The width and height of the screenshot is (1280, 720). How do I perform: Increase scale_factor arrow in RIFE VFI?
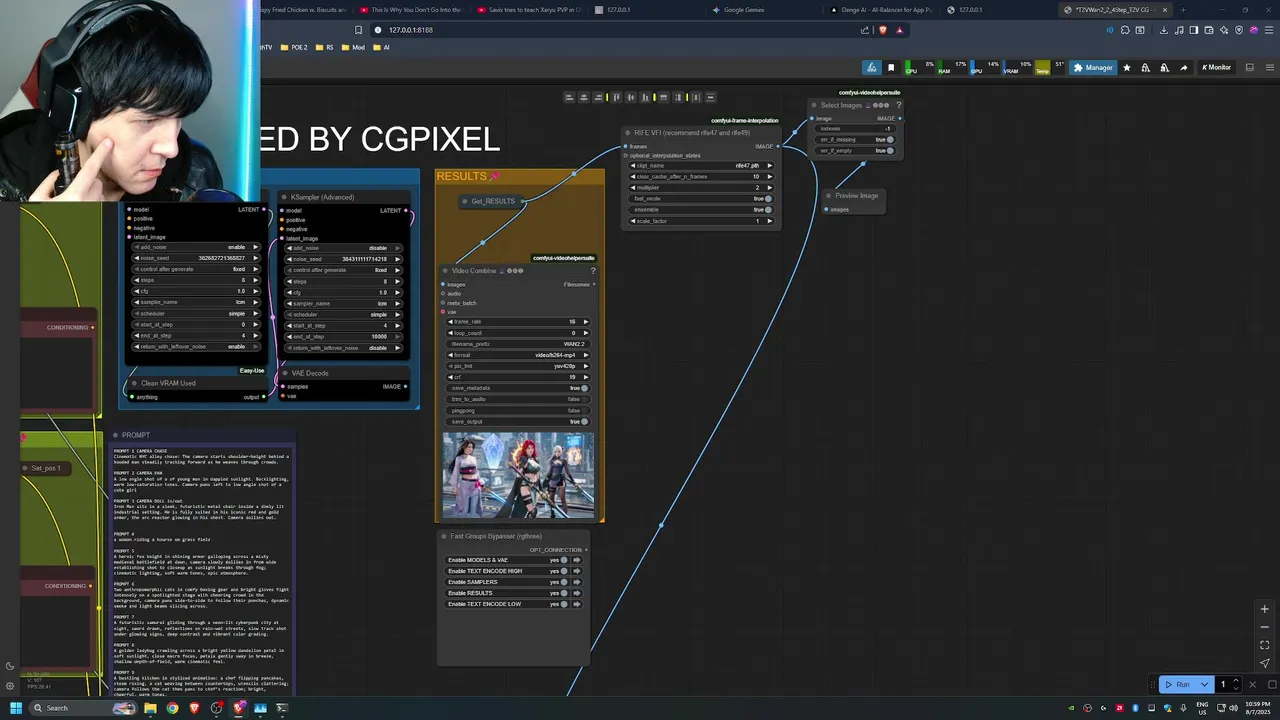[x=770, y=220]
